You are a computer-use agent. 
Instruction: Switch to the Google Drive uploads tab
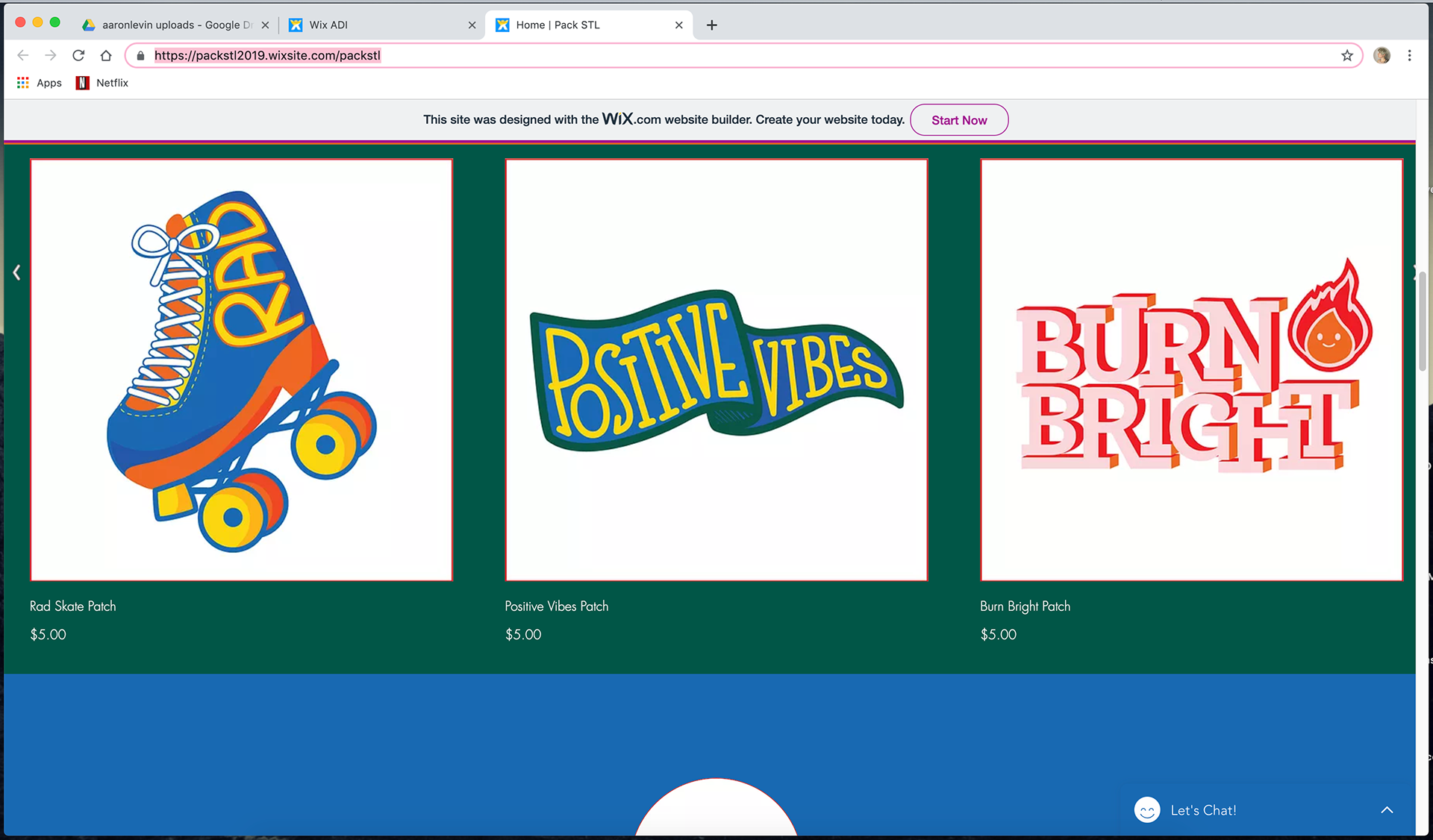tap(175, 25)
